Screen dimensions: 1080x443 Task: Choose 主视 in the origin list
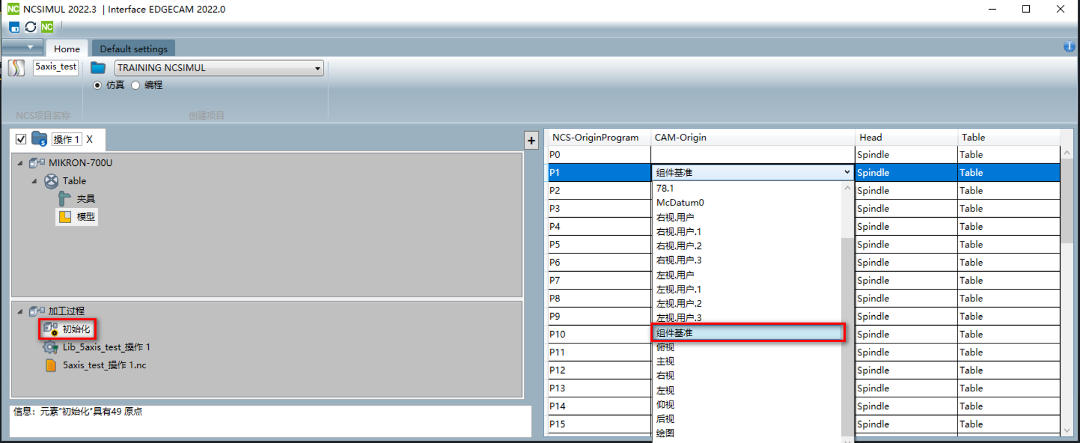click(x=746, y=361)
